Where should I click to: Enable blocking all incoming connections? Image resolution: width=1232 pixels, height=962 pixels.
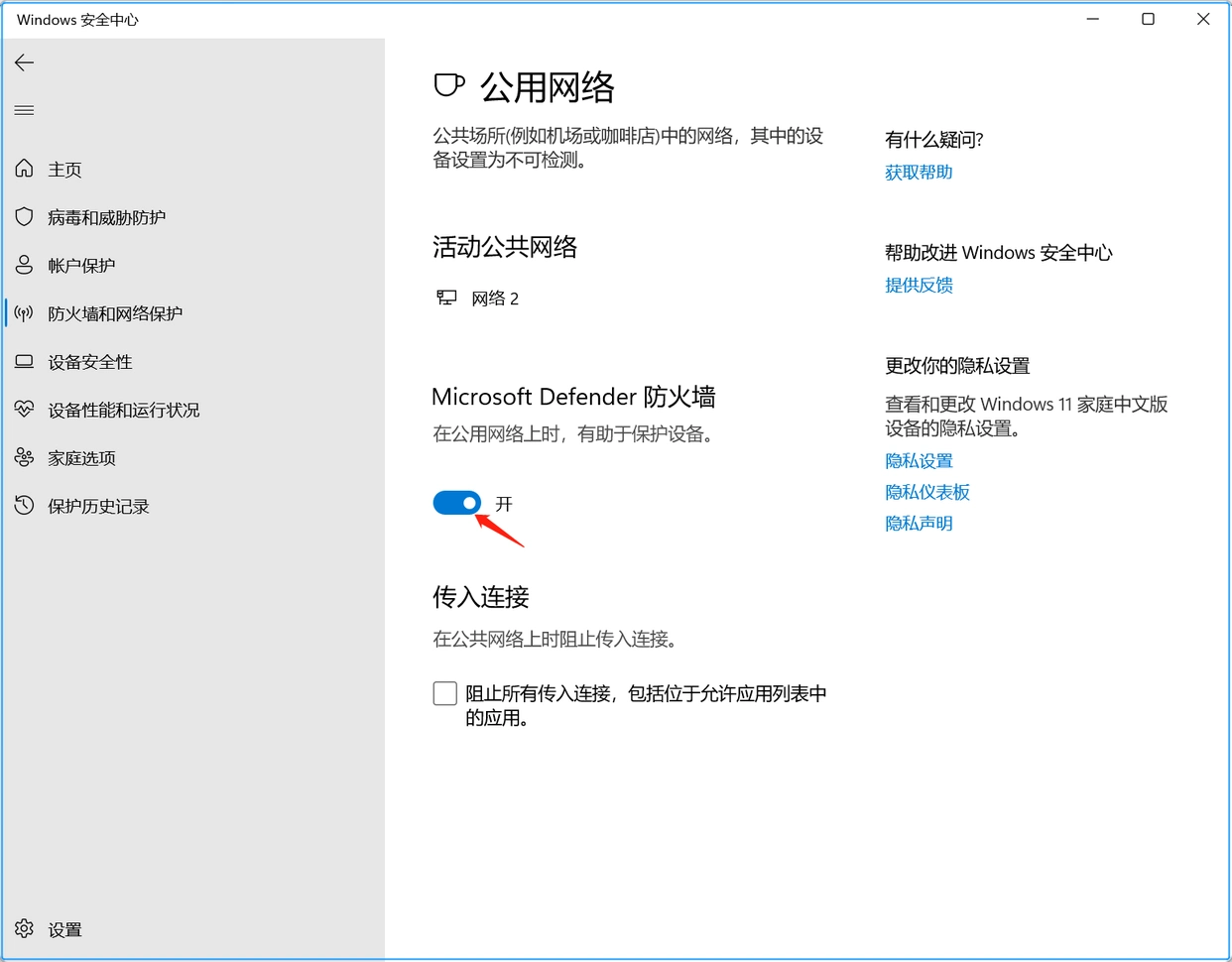coord(444,693)
